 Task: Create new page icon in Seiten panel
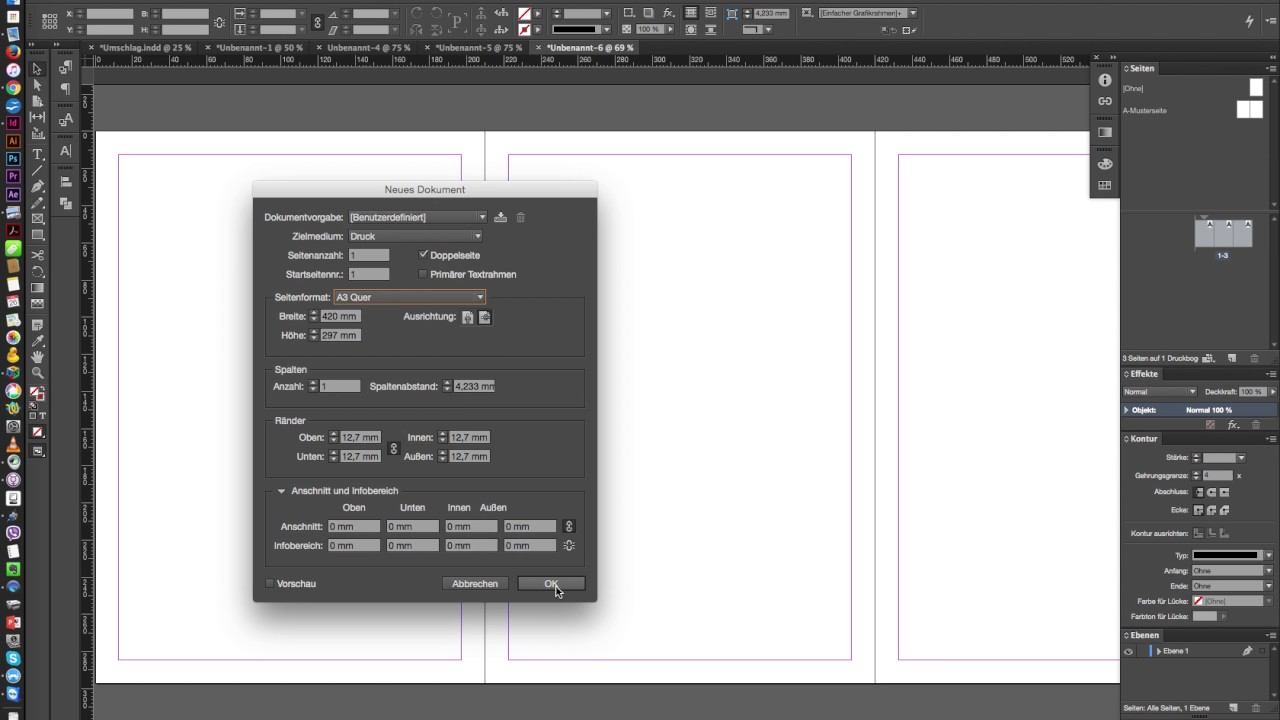tap(1232, 358)
